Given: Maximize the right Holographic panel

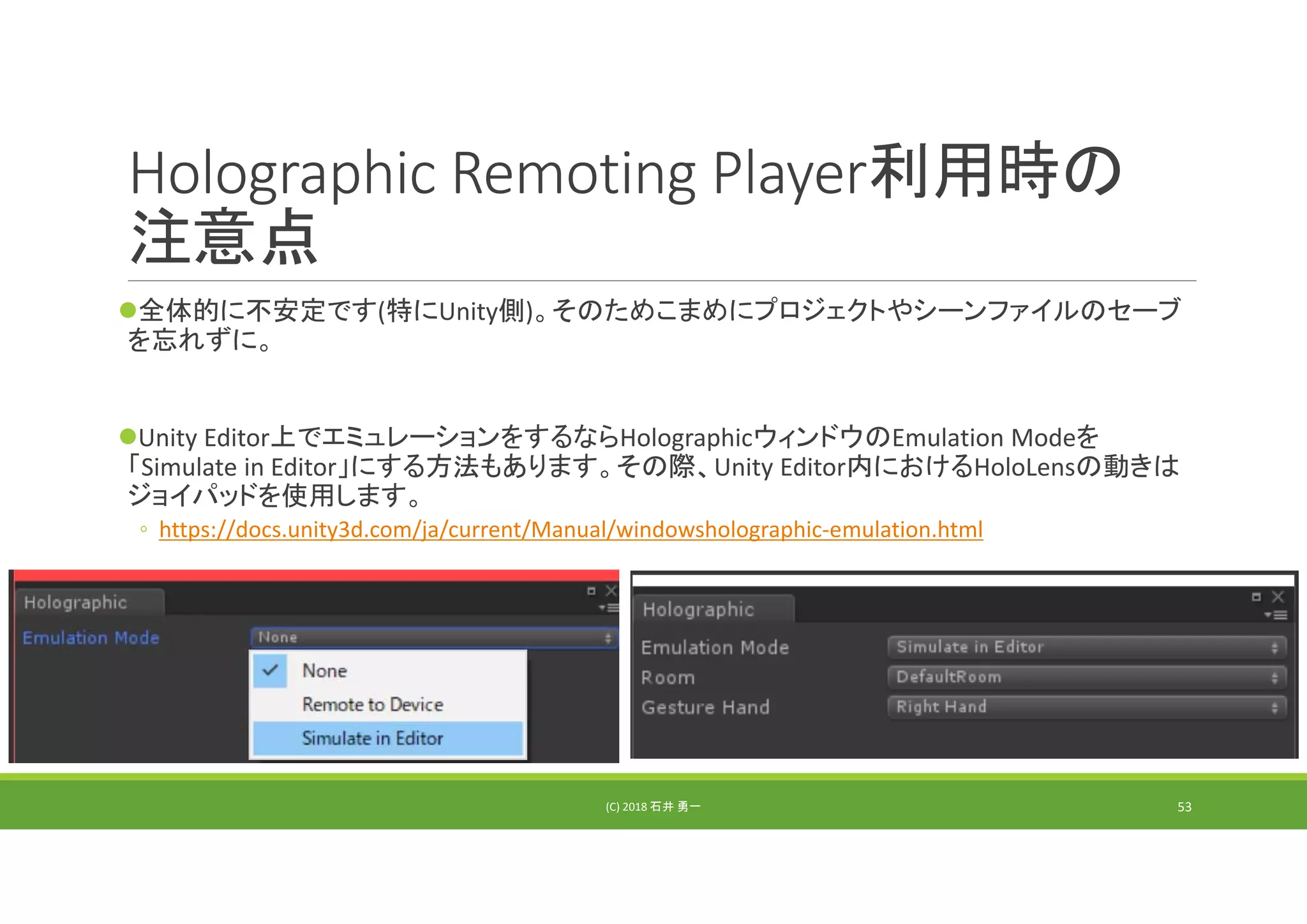Looking at the screenshot, I should pyautogui.click(x=1256, y=597).
